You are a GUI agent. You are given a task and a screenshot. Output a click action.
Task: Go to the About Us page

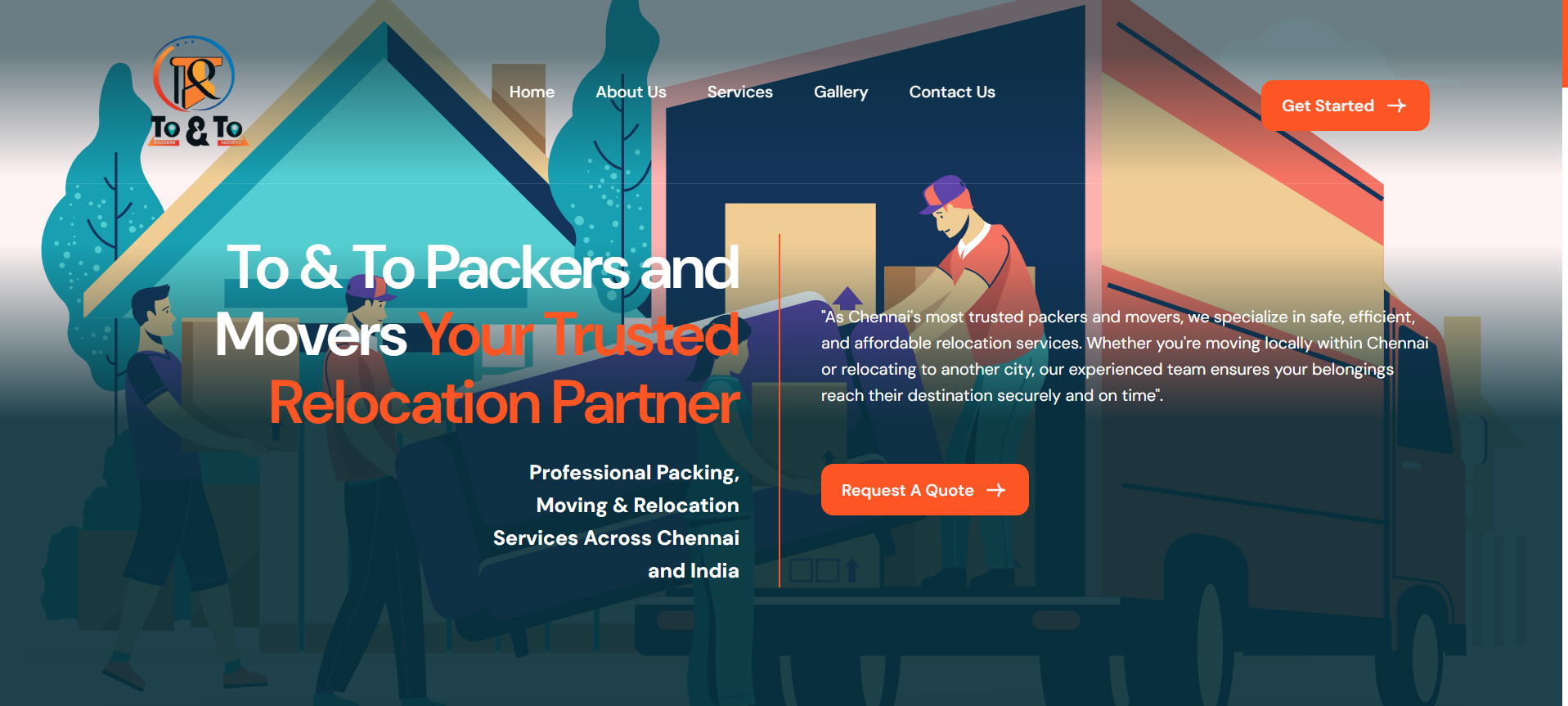point(631,92)
